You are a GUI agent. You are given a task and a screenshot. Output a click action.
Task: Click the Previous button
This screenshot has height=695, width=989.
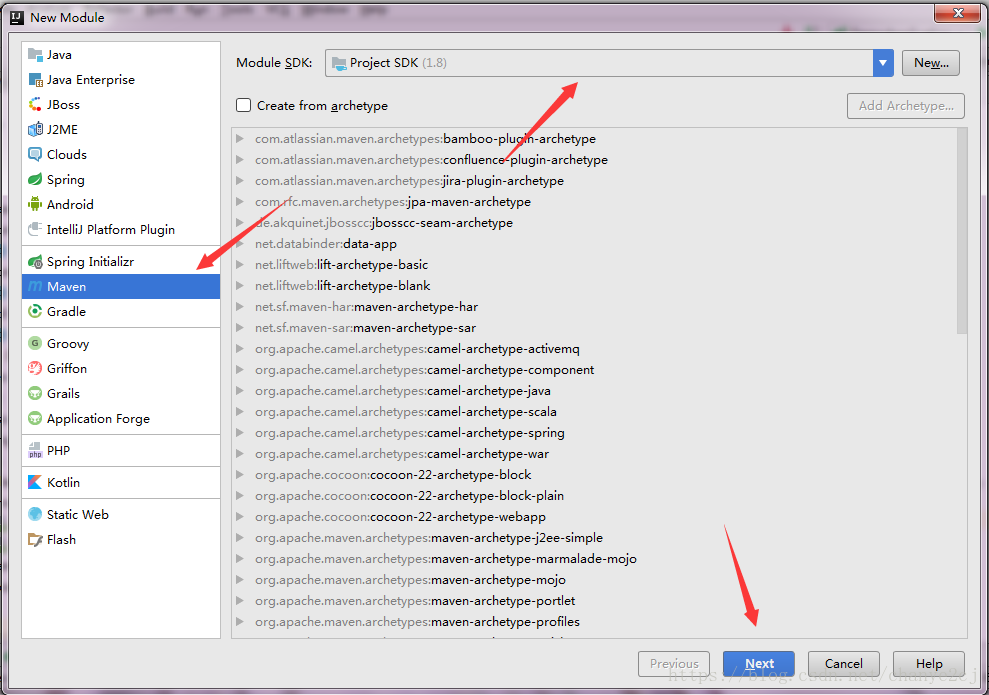tap(674, 663)
